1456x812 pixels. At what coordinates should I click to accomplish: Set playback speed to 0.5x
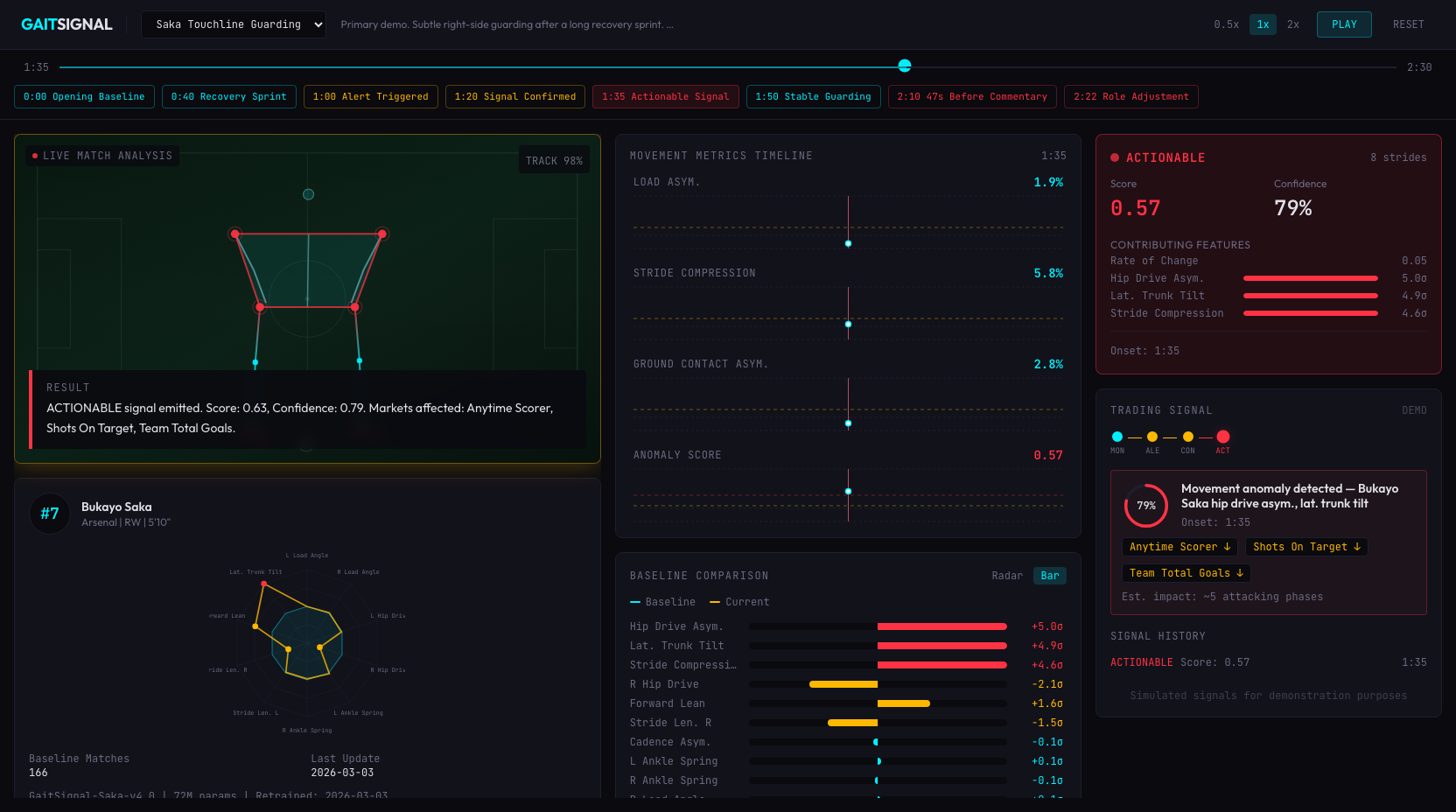pos(1226,24)
